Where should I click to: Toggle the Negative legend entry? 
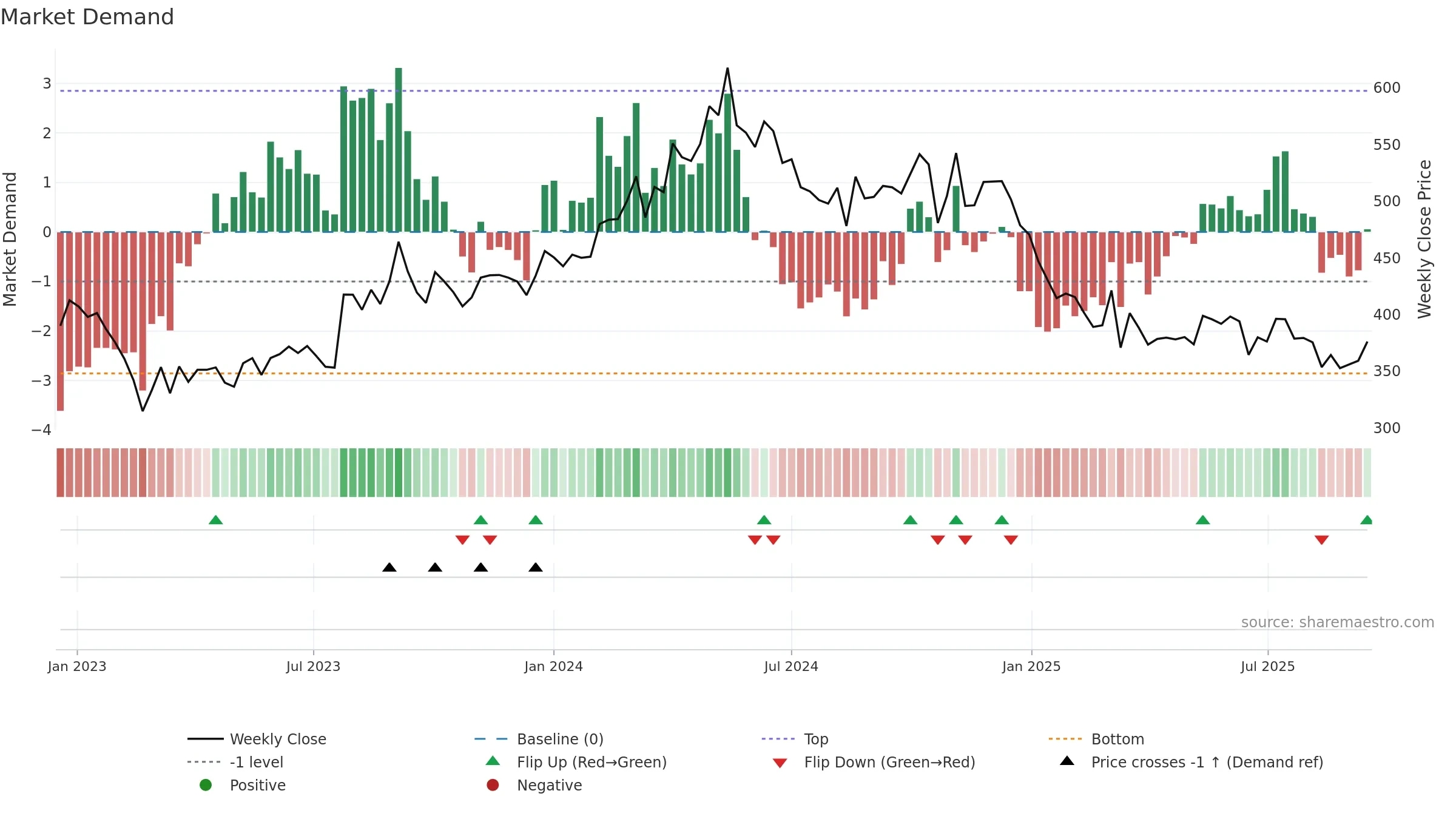pyautogui.click(x=534, y=785)
